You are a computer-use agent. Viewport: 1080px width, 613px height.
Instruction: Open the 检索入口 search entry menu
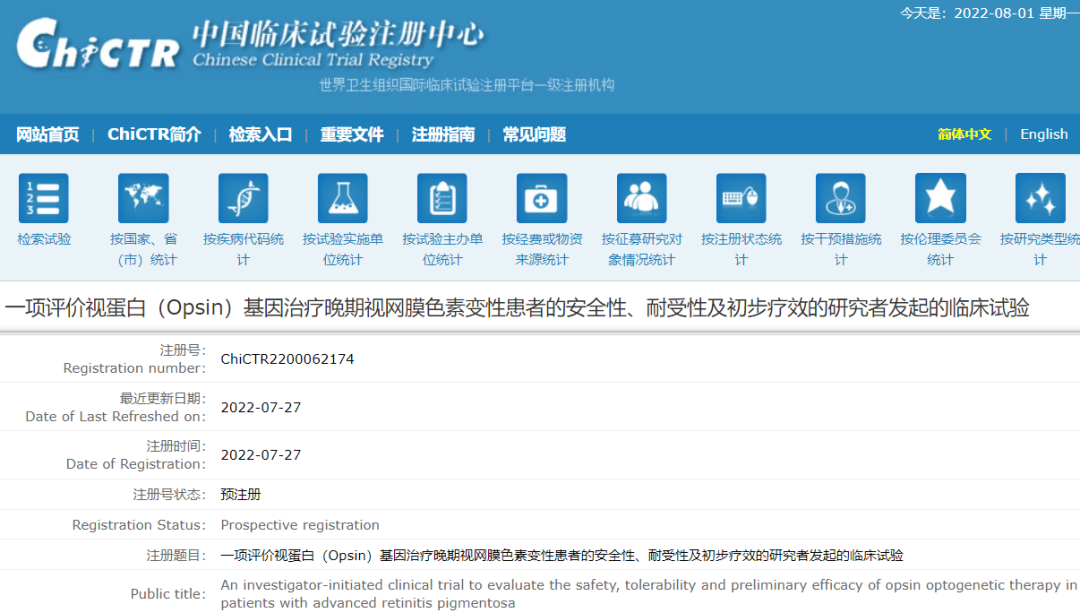click(x=260, y=134)
